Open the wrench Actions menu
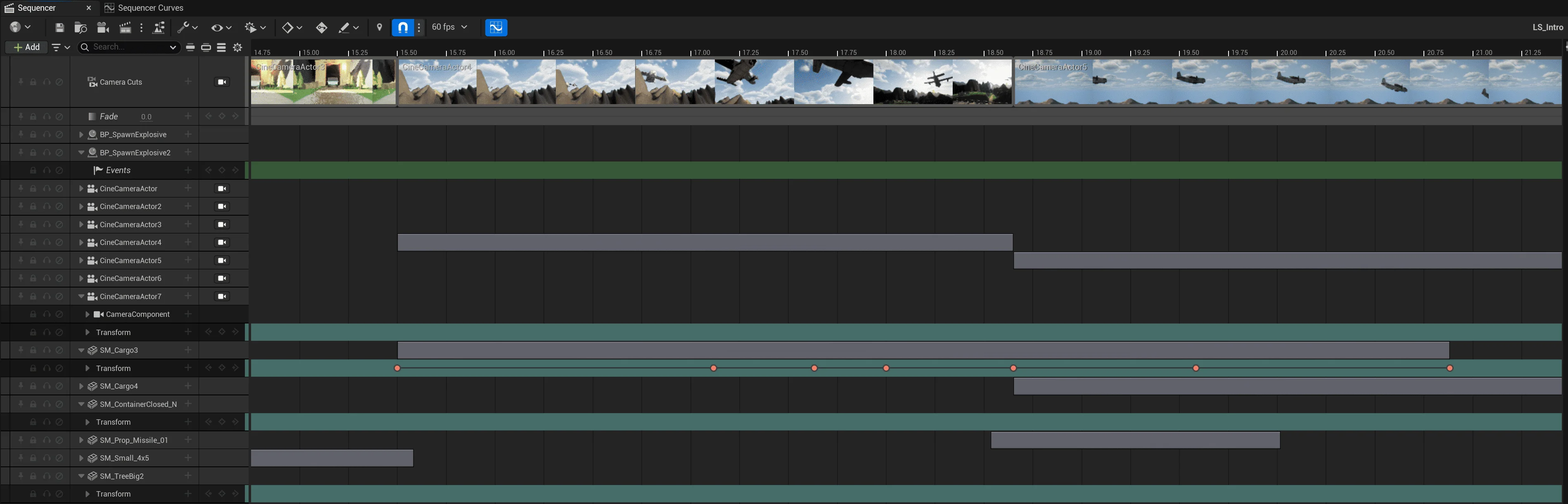1568x504 pixels. coord(187,27)
